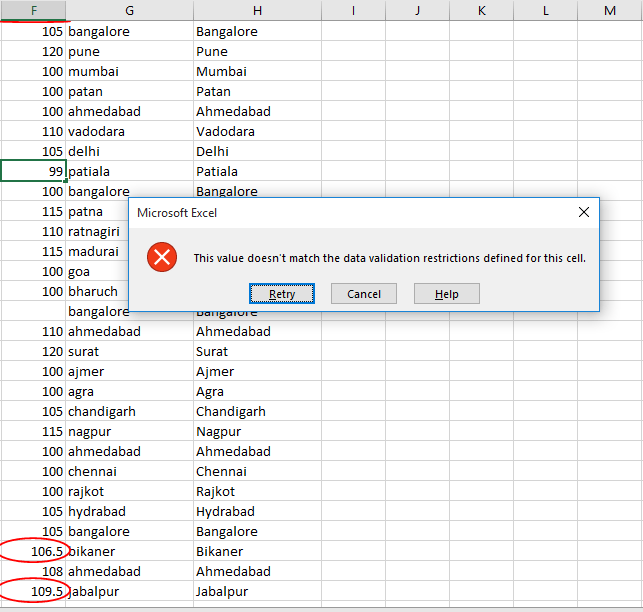This screenshot has height=612, width=643.
Task: Click the Retry button in the dialog
Action: 282,294
